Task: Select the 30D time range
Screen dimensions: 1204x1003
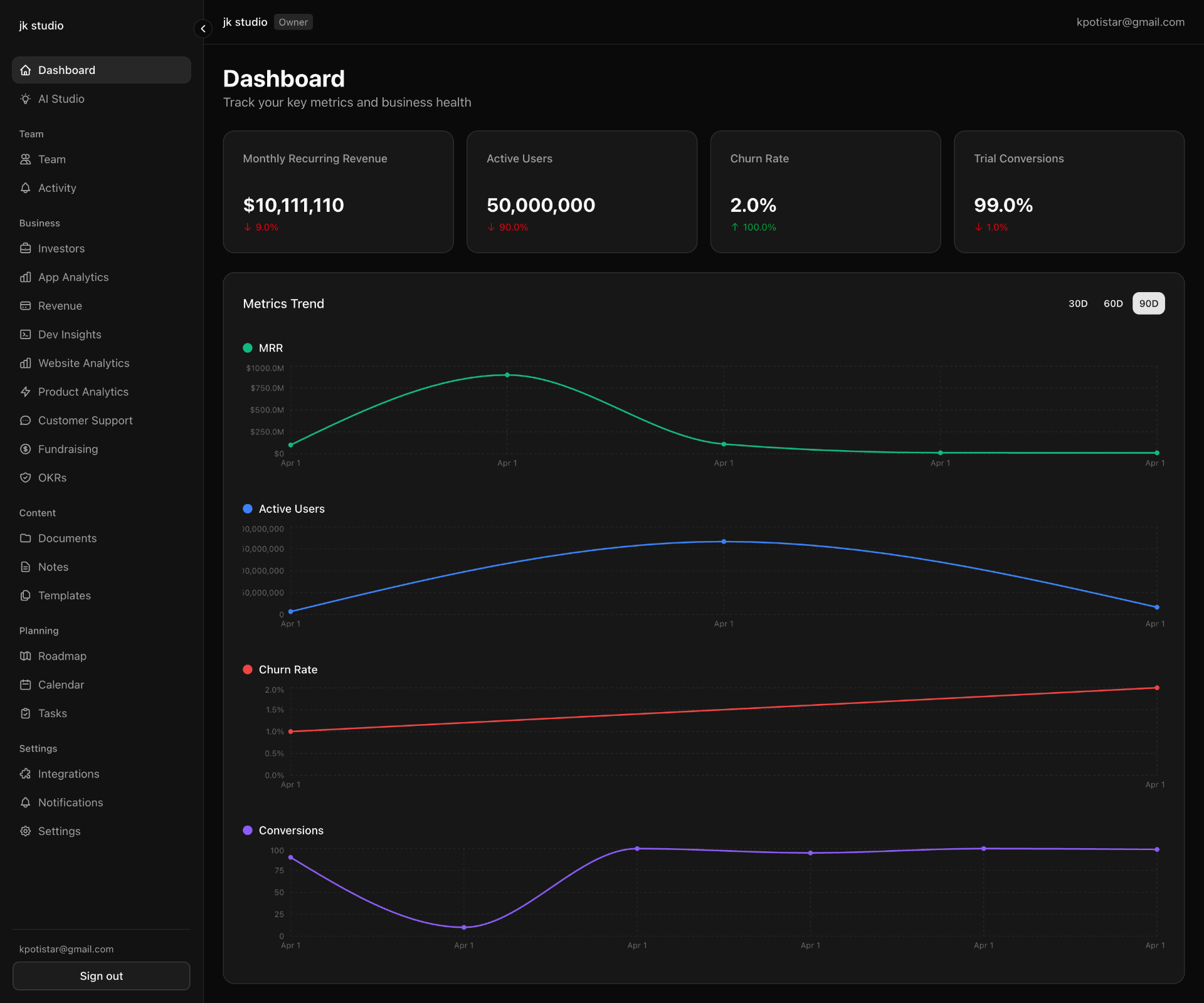Action: (x=1078, y=303)
